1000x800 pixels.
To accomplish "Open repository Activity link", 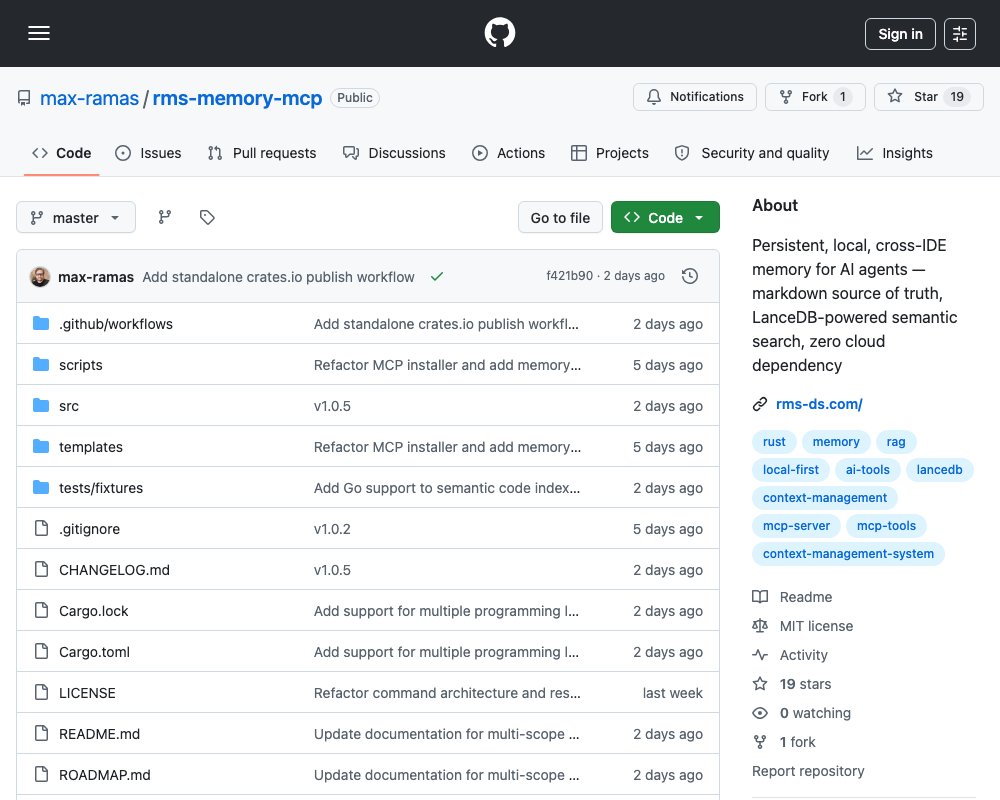I will coord(790,655).
